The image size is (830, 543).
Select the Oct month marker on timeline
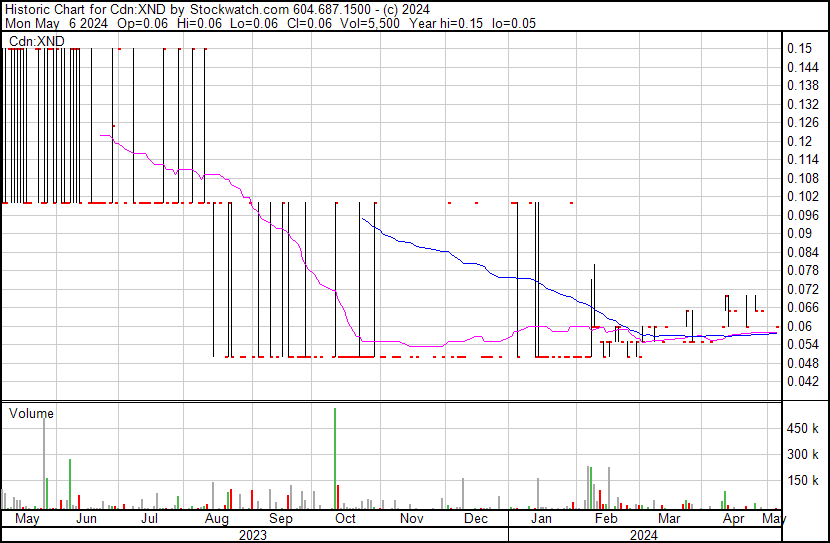tap(345, 519)
